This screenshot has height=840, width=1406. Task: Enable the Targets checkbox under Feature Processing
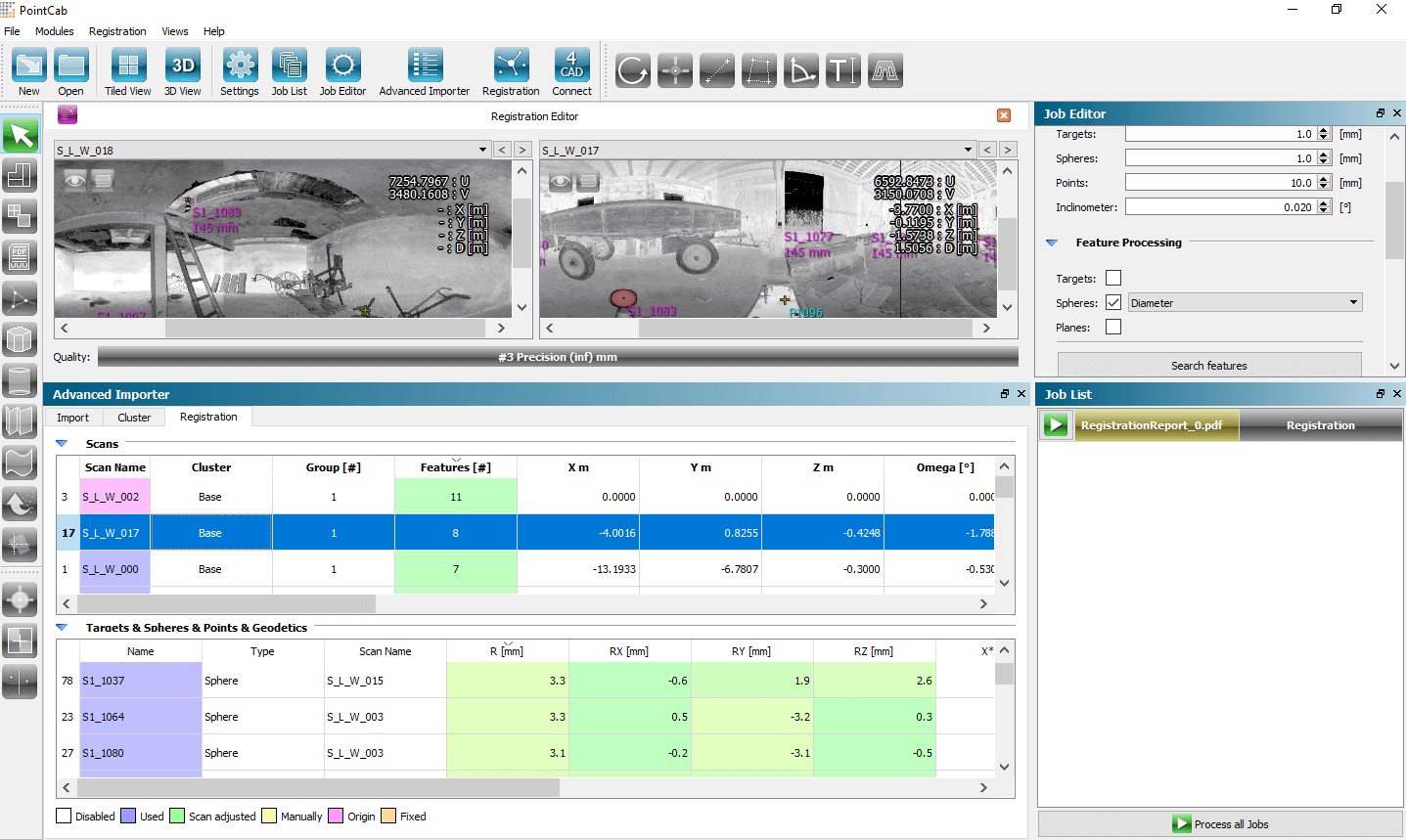(x=1114, y=278)
